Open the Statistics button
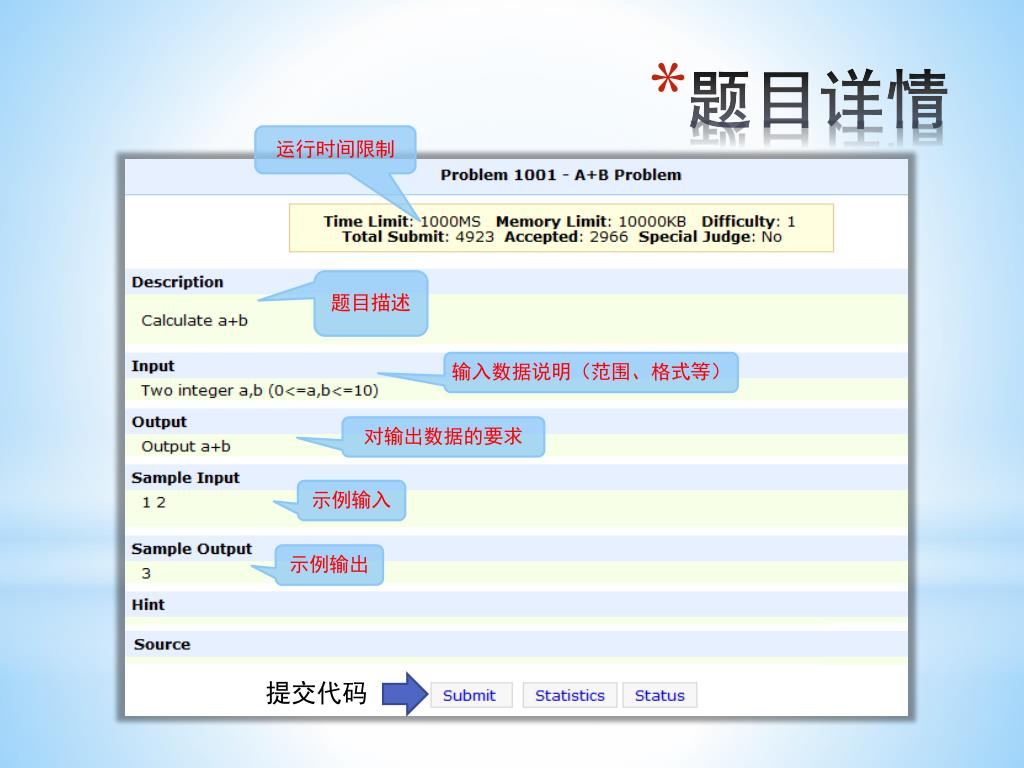This screenshot has height=768, width=1024. [x=569, y=696]
